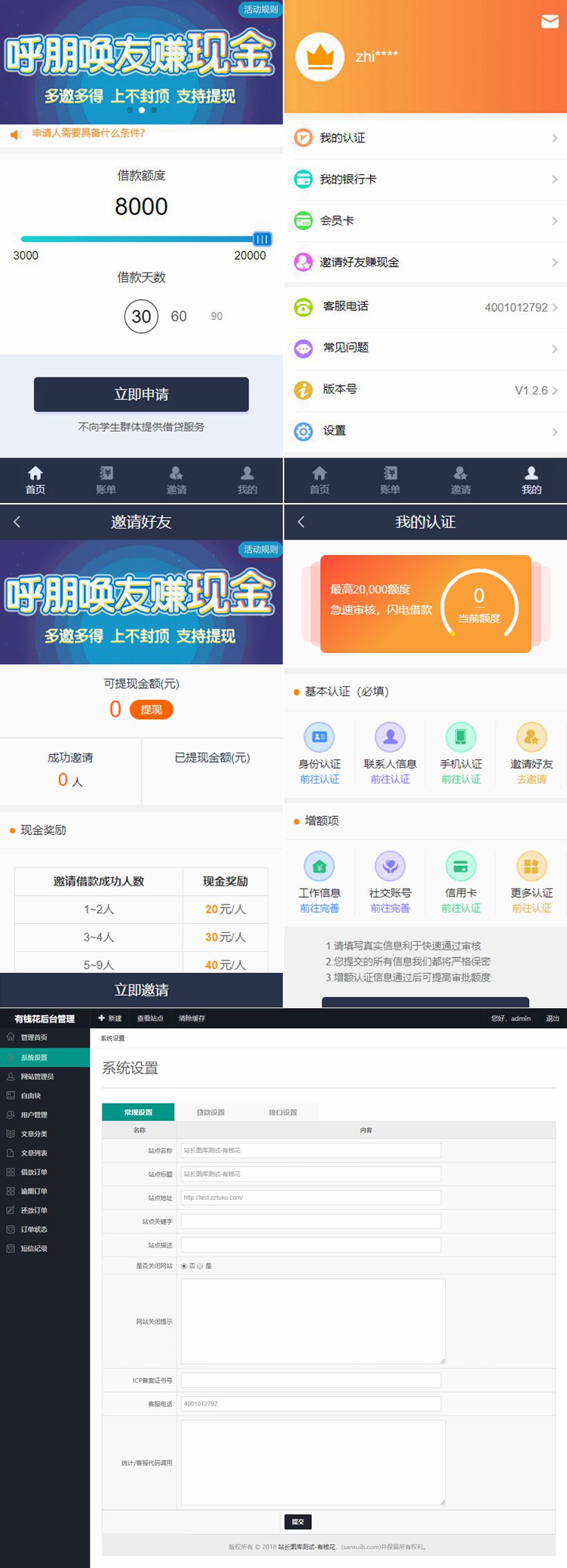Switch to the 贷款设置 tab
Image resolution: width=567 pixels, height=1568 pixels.
(210, 1112)
